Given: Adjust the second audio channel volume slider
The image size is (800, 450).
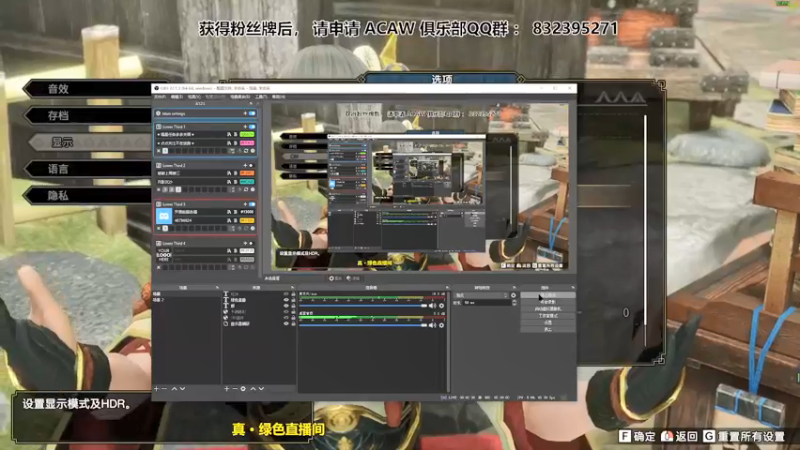Looking at the screenshot, I should point(363,325).
